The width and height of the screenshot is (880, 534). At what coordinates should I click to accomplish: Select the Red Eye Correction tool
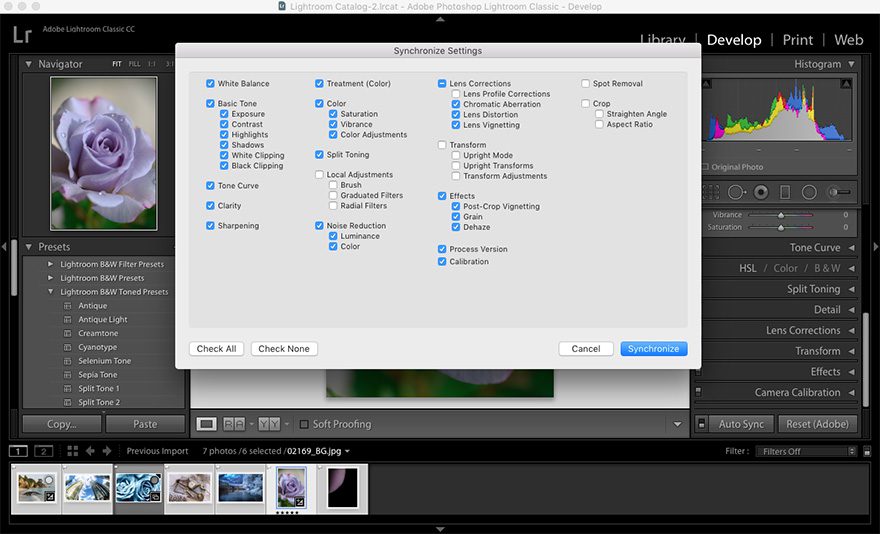[761, 192]
